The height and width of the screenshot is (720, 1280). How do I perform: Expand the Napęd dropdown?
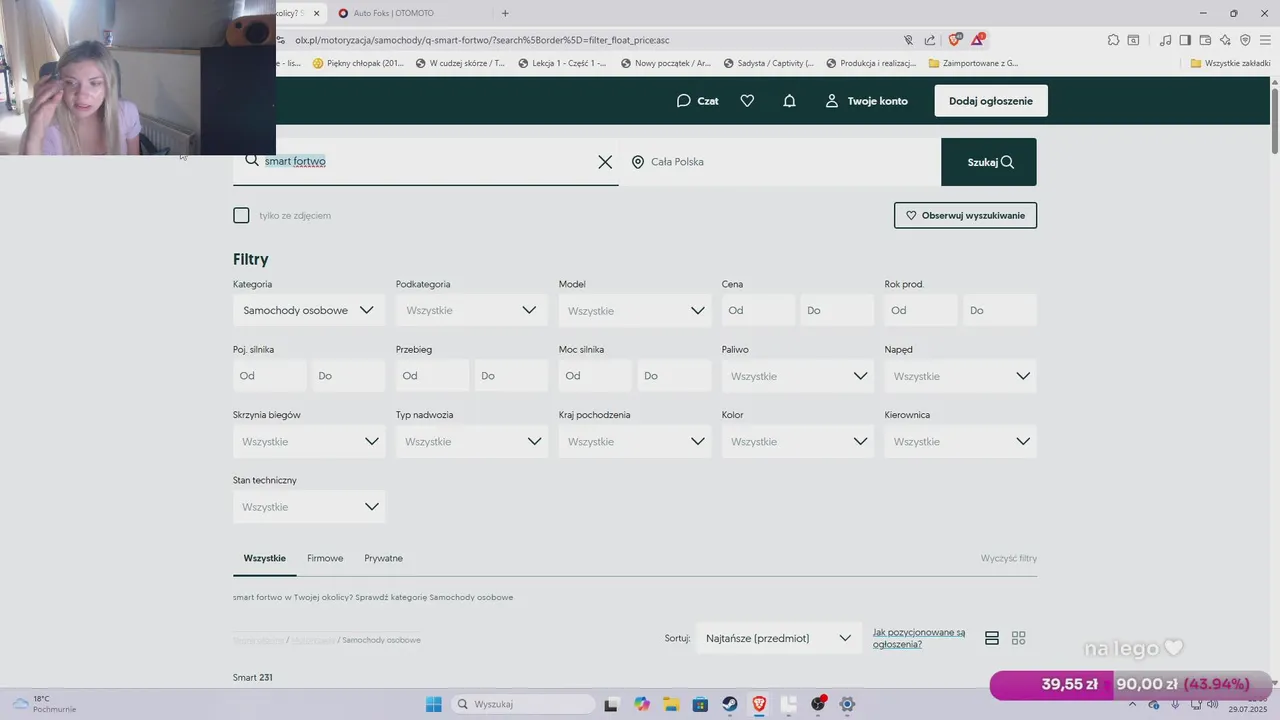961,376
